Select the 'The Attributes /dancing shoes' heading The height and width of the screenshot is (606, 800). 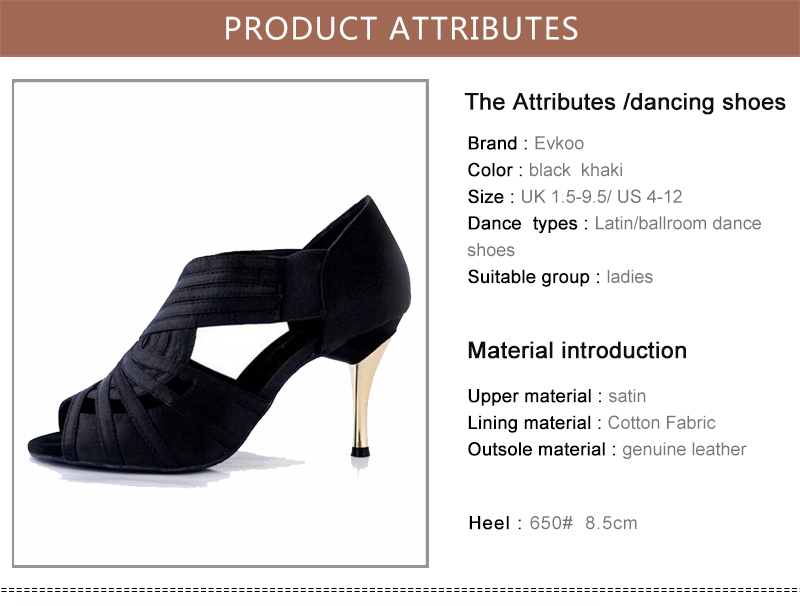pos(625,102)
